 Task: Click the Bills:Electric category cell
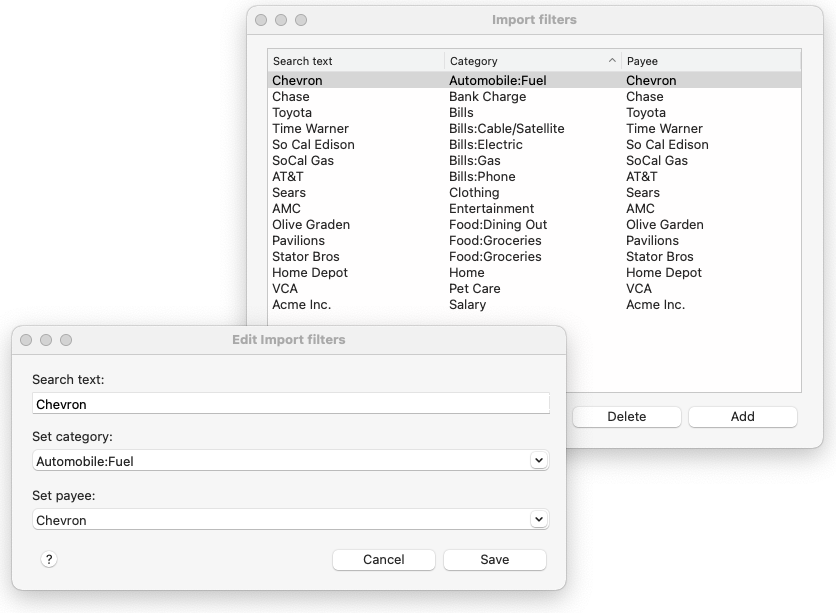(x=486, y=144)
